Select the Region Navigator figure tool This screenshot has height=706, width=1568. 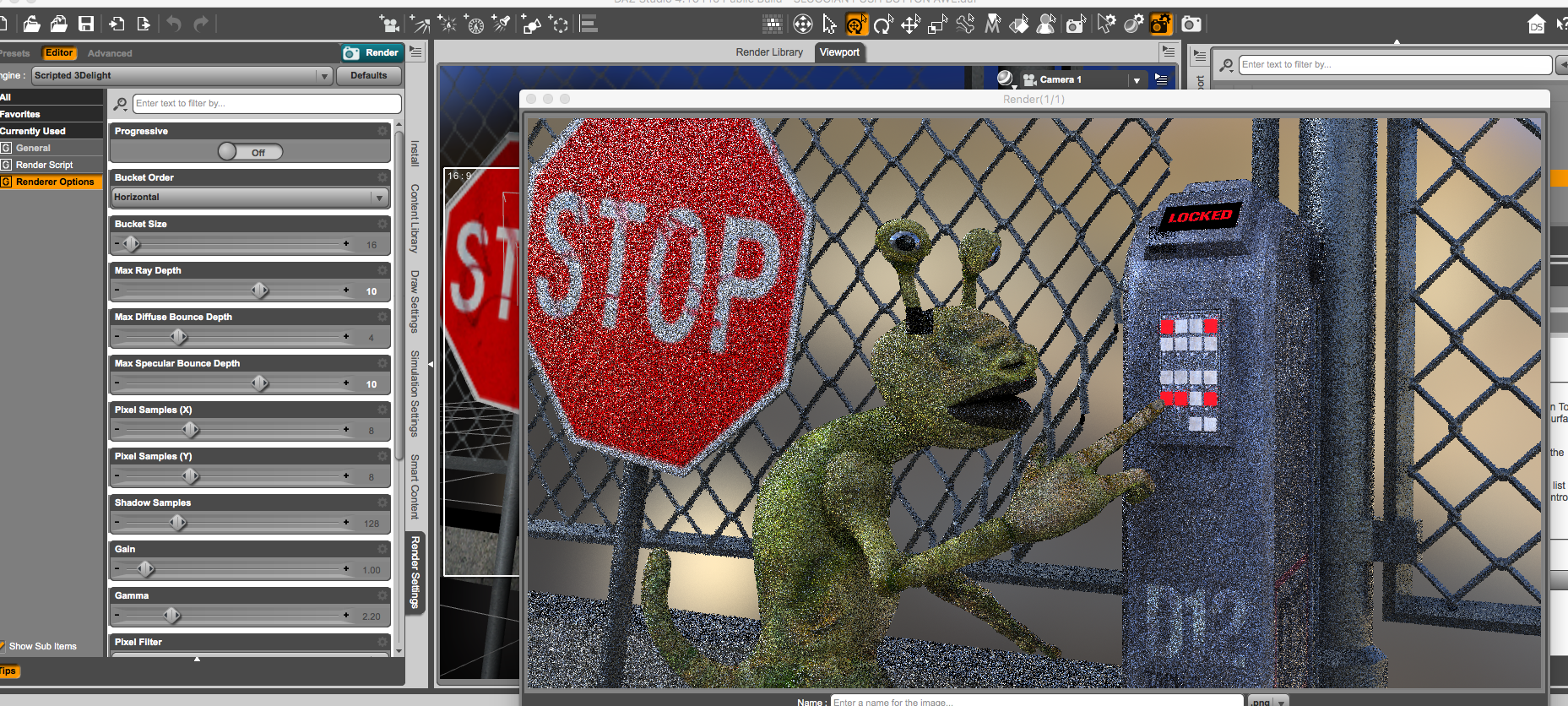coord(1046,24)
